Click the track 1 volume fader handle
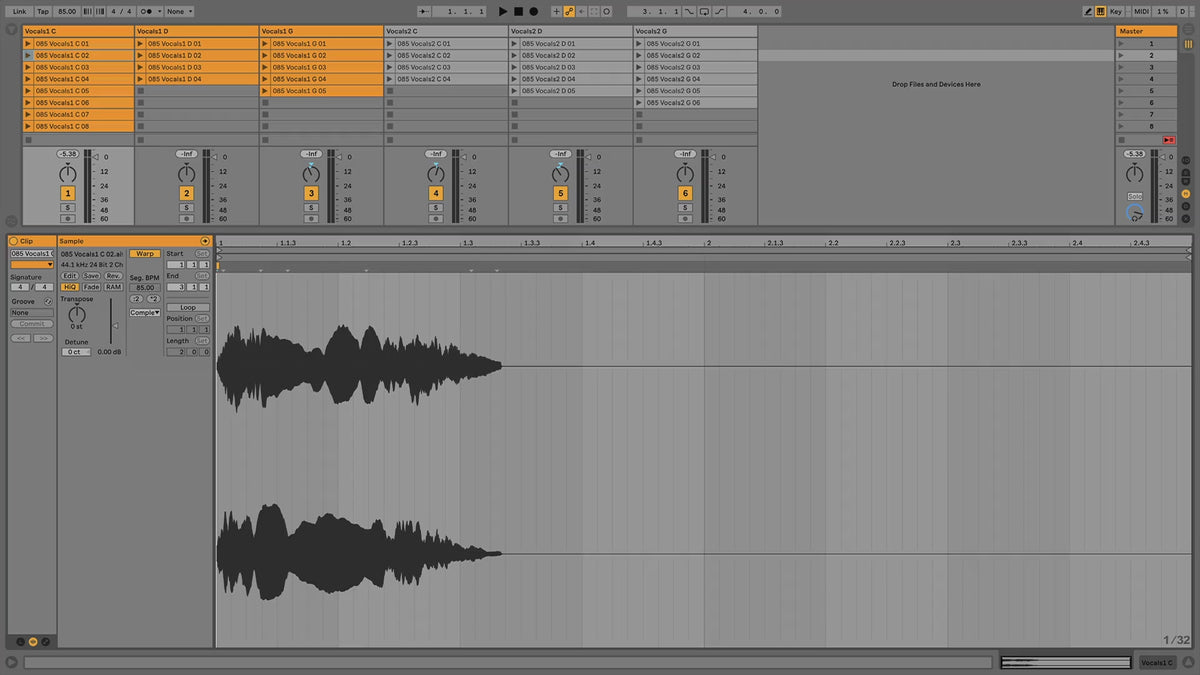The width and height of the screenshot is (1200, 675). 86,157
